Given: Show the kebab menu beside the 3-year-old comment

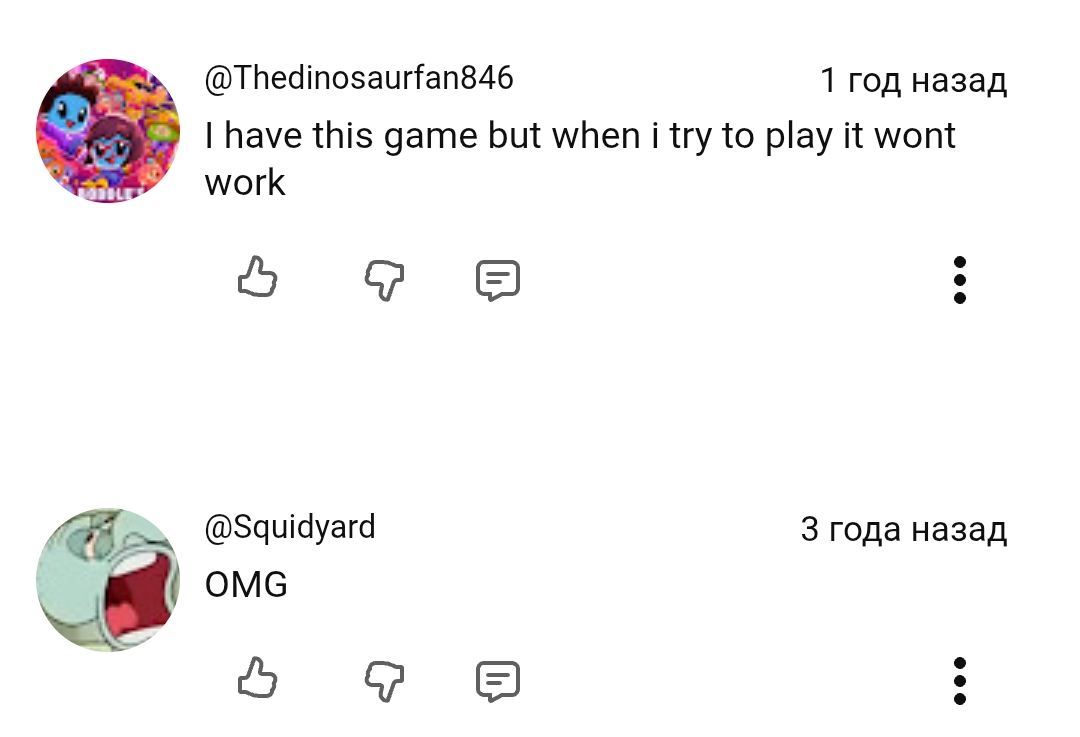Looking at the screenshot, I should click(960, 680).
